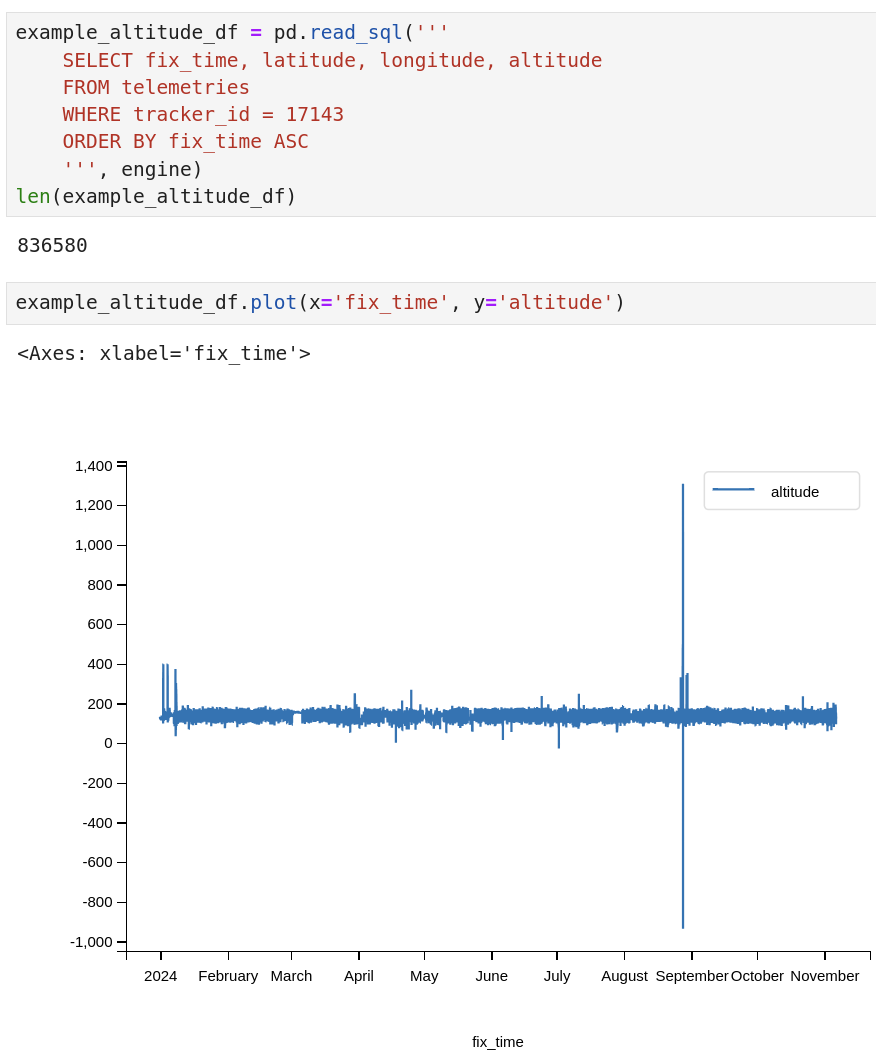
Task: Click the len(example_altitude_df) code line
Action: click(x=156, y=196)
